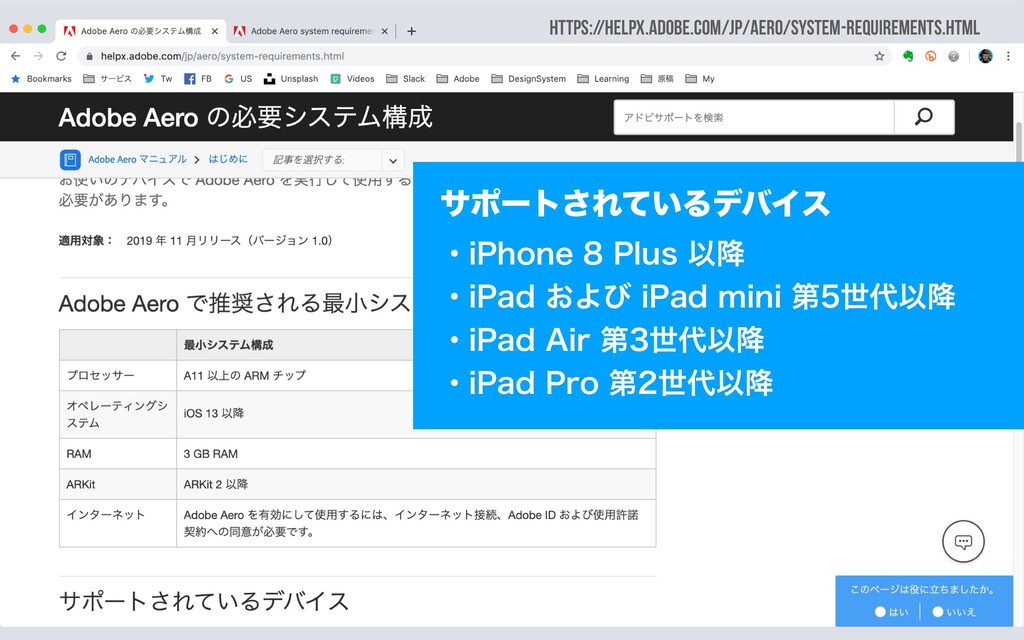This screenshot has width=1024, height=640.
Task: Click the Adobe Aero マニュアル book icon
Action: coord(70,159)
